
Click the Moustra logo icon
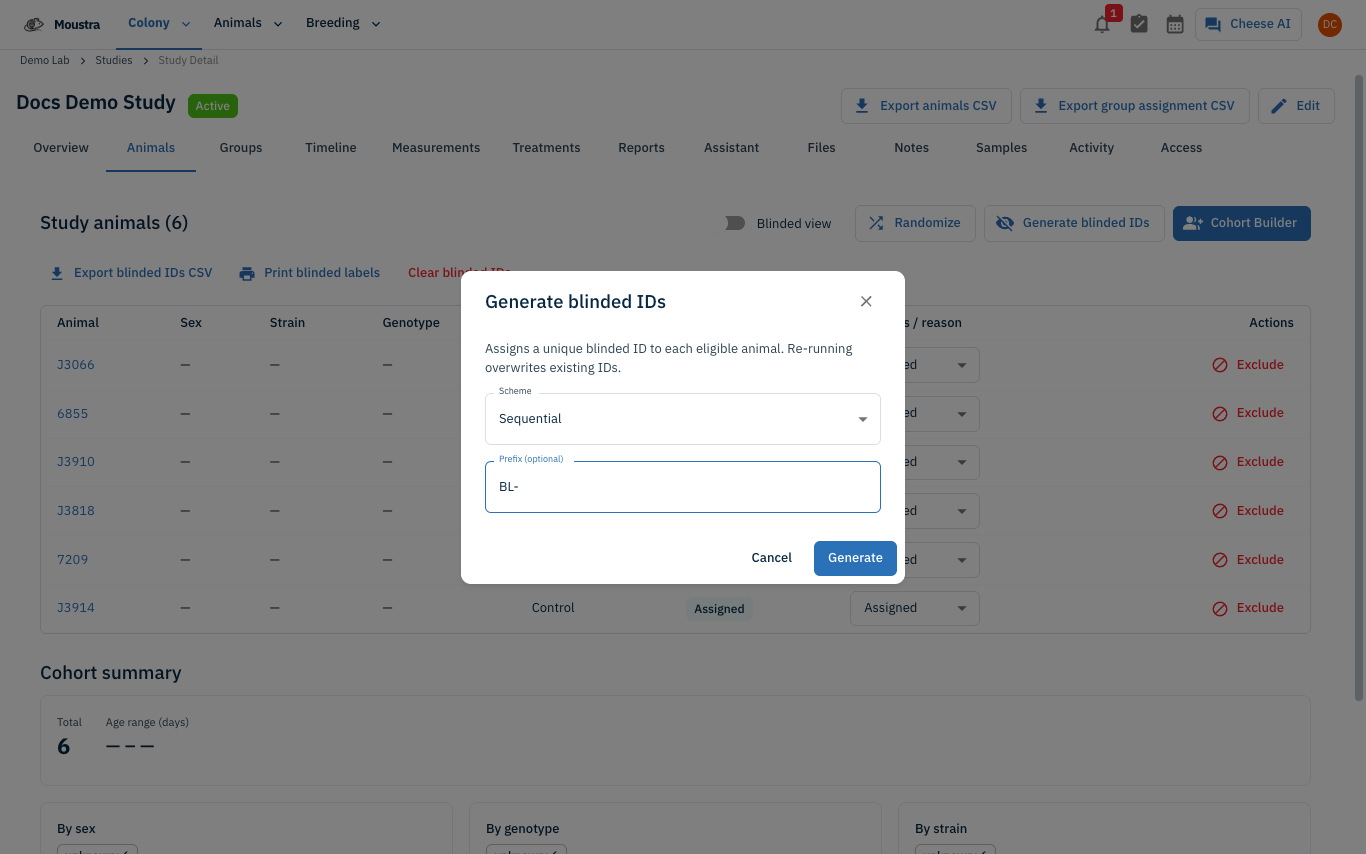[x=34, y=24]
